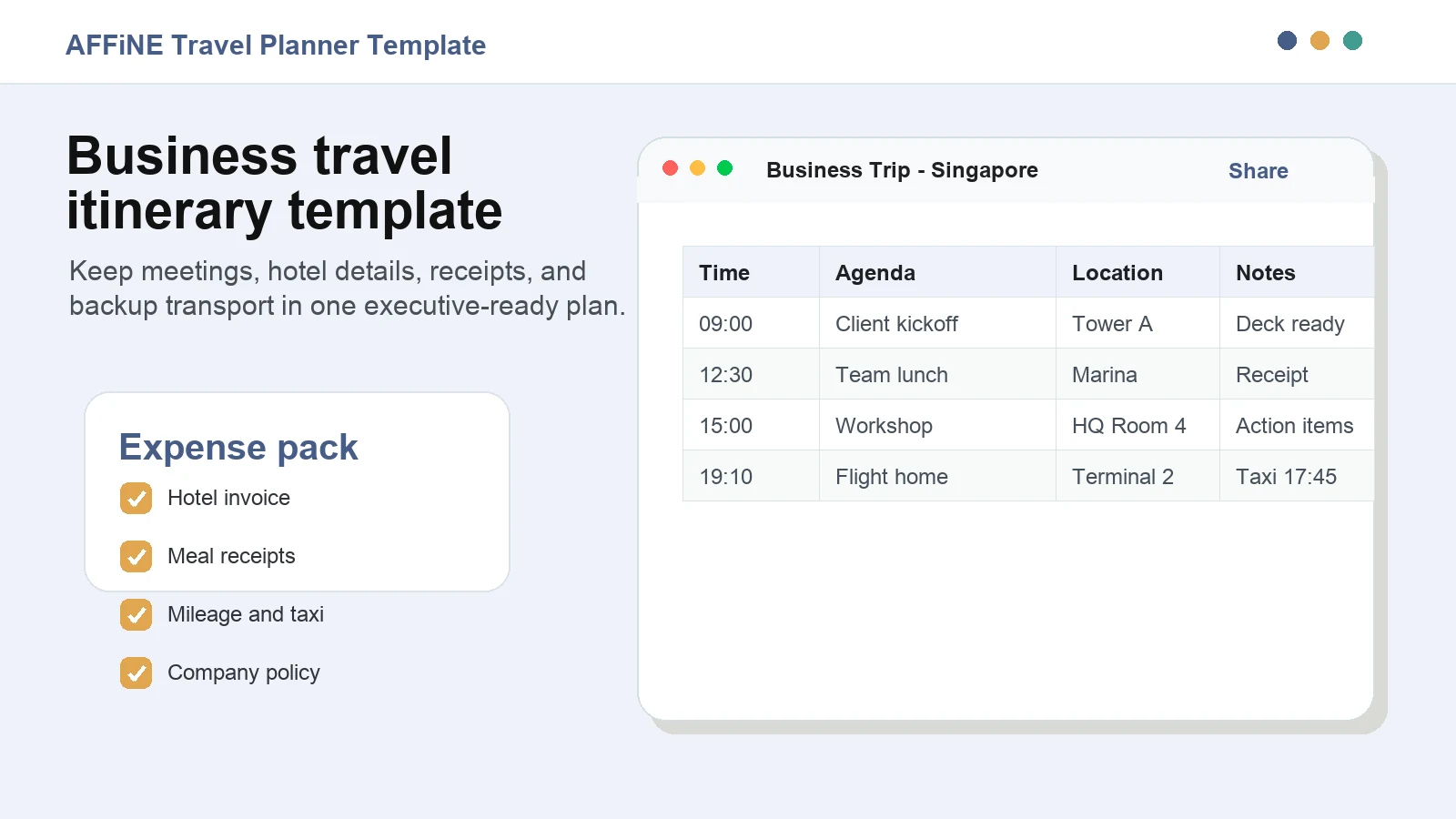Select the Workshop agenda cell

[938, 425]
